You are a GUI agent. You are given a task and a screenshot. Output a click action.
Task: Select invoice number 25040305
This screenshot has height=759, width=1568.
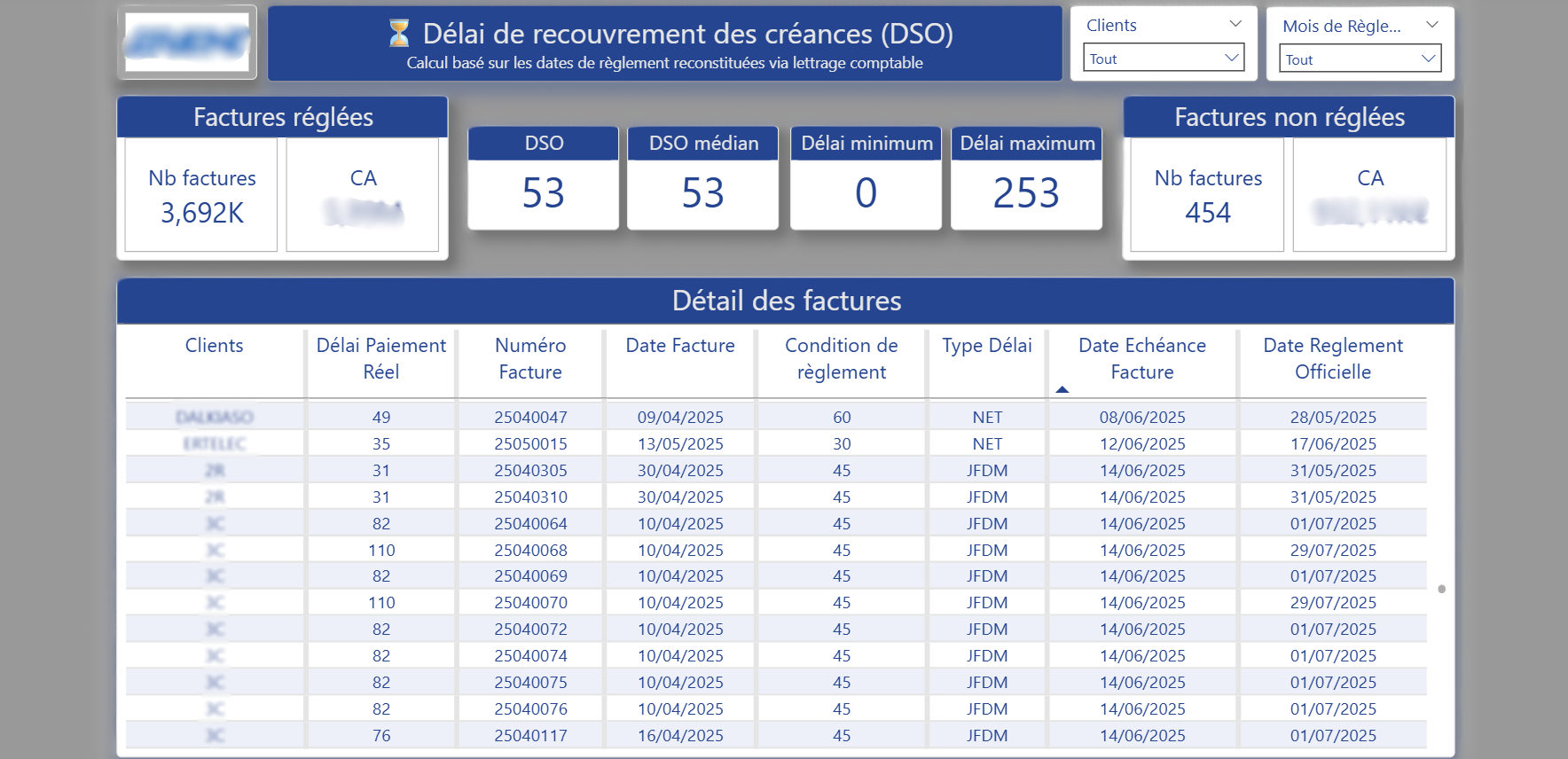point(530,471)
